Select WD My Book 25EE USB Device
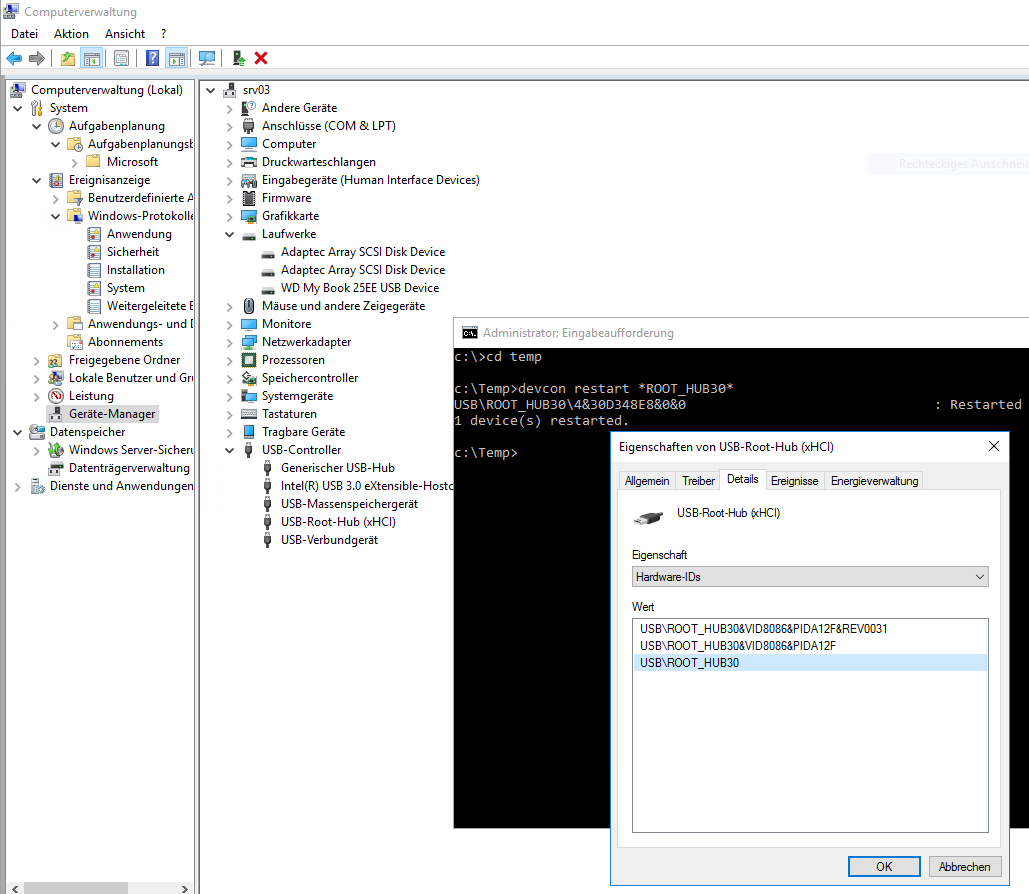Image resolution: width=1029 pixels, height=894 pixels. (359, 288)
